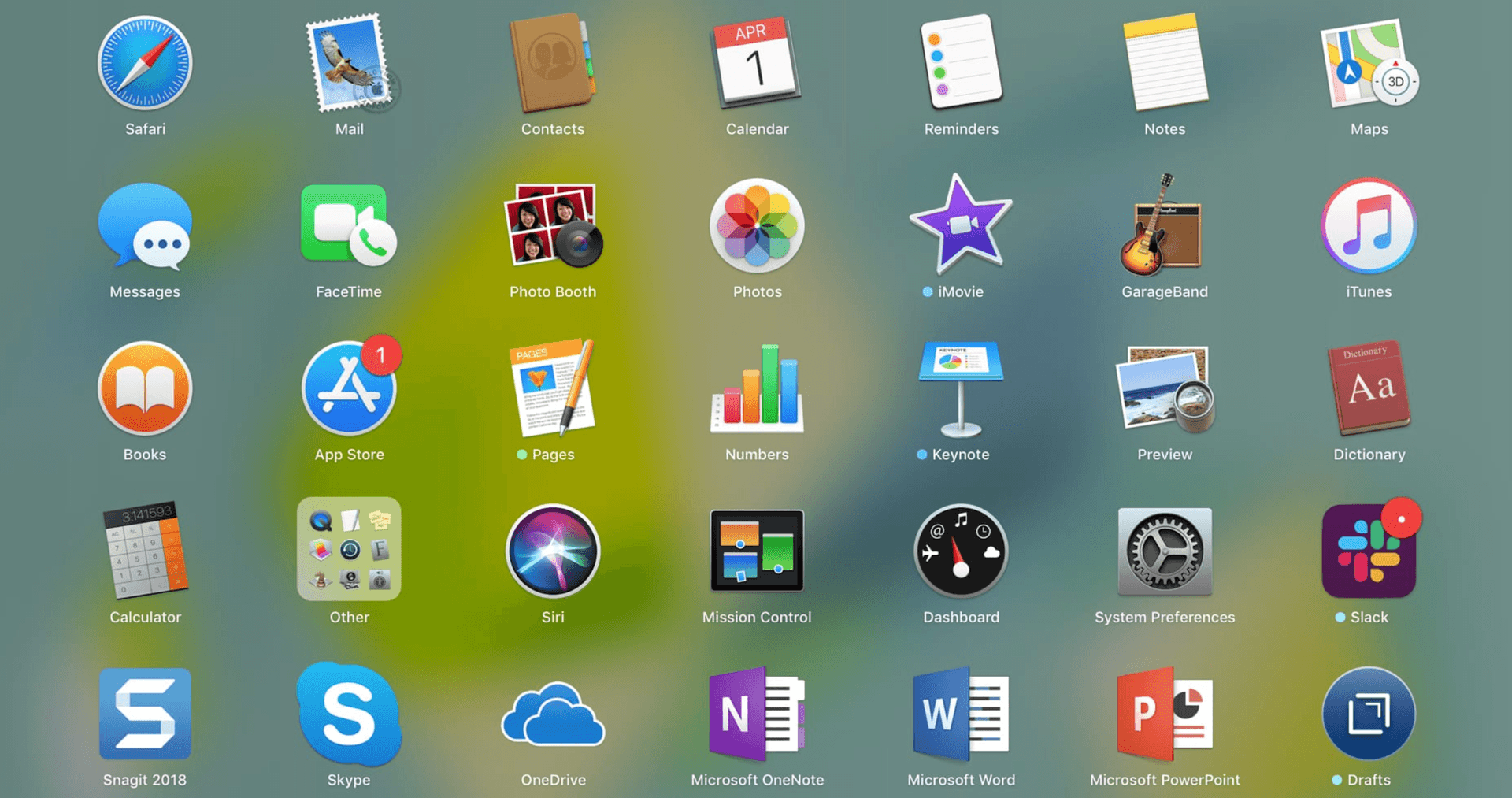
Task: Activate Siri
Action: [553, 551]
